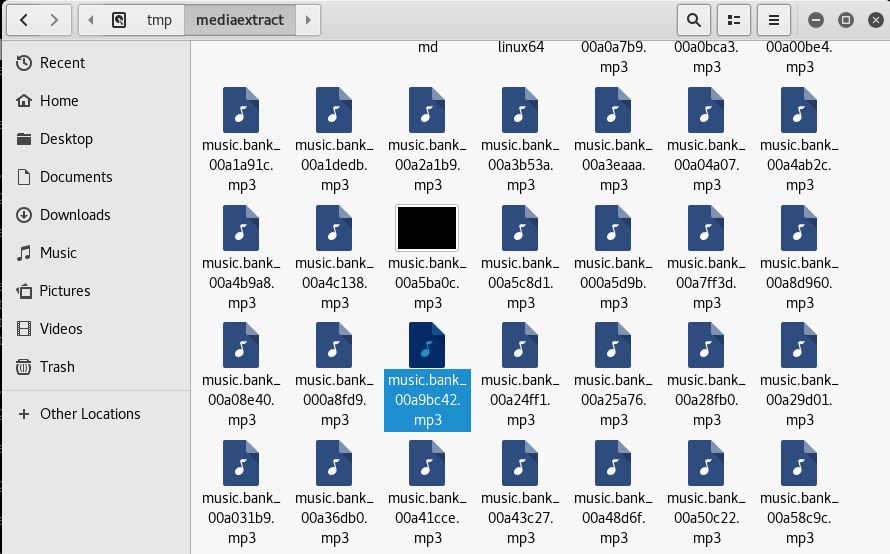The image size is (890, 554).
Task: Go to the Music sidebar location
Action: [58, 253]
